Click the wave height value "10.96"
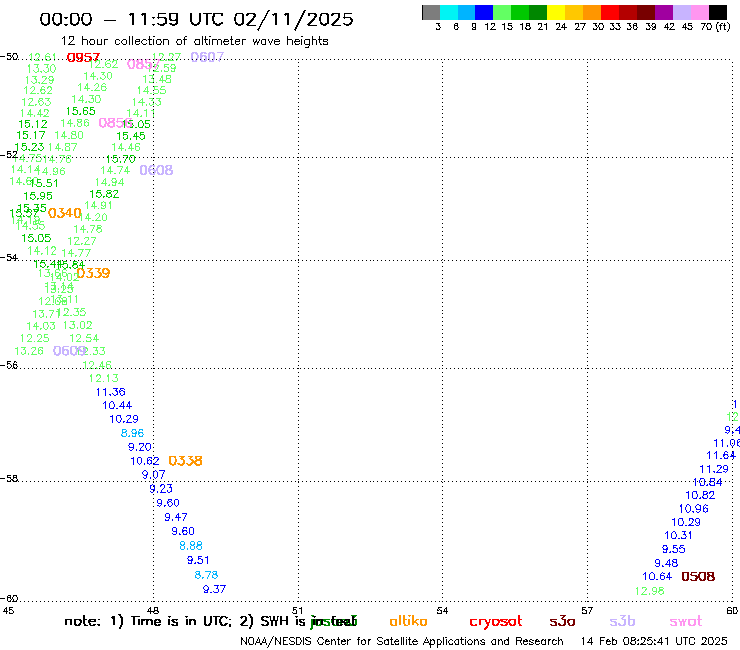This screenshot has width=740, height=650. (694, 509)
